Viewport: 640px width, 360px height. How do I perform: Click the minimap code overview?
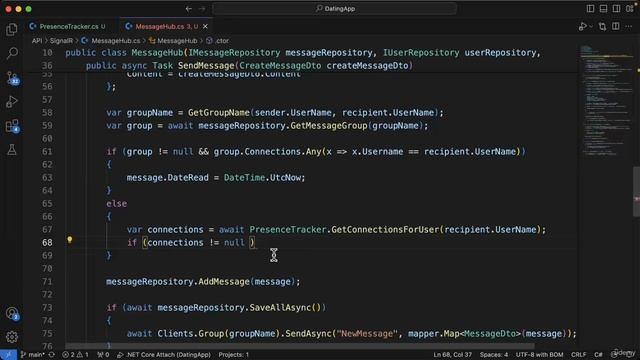[606, 100]
